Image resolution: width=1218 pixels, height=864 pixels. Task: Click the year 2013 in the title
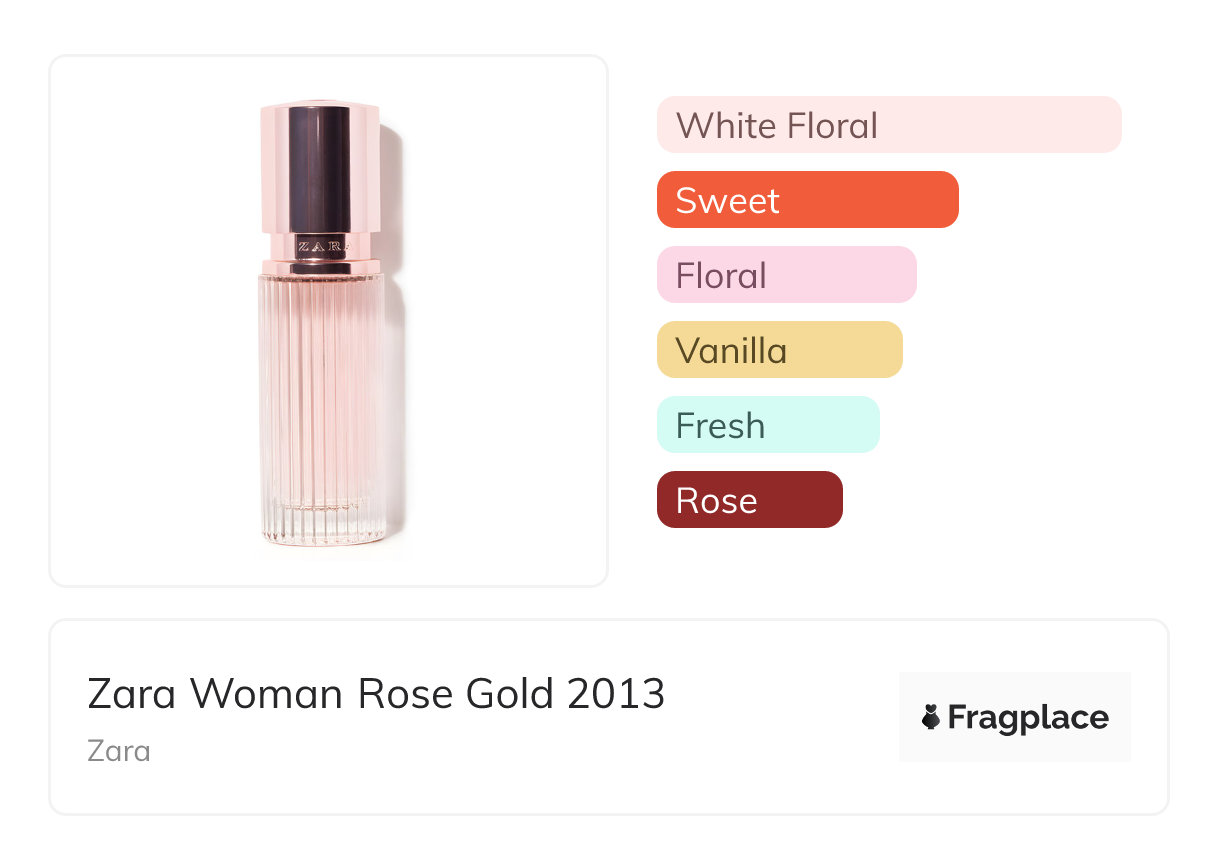616,693
